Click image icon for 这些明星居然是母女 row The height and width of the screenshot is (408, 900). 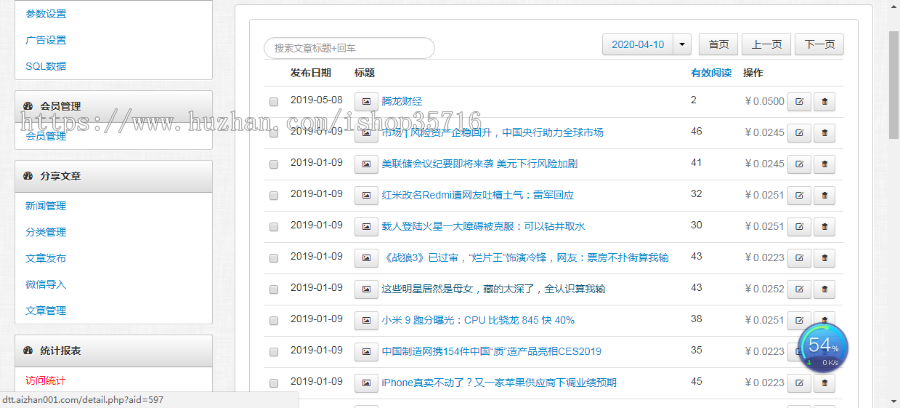point(366,289)
